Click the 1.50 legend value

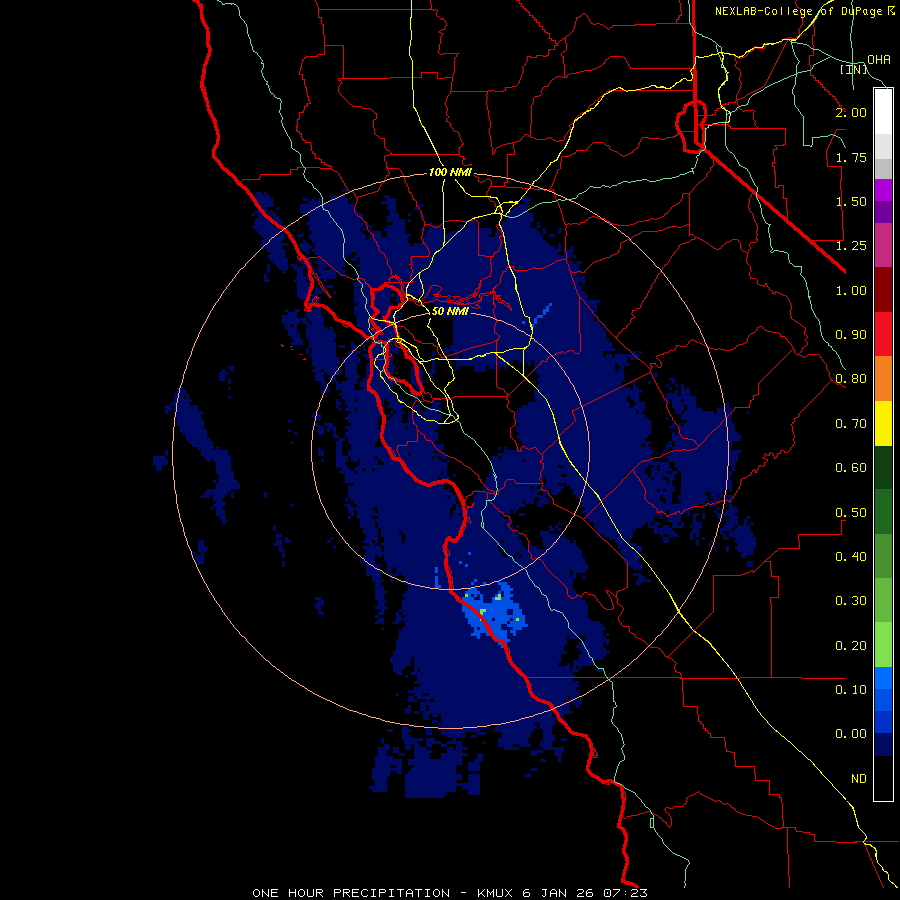point(851,201)
